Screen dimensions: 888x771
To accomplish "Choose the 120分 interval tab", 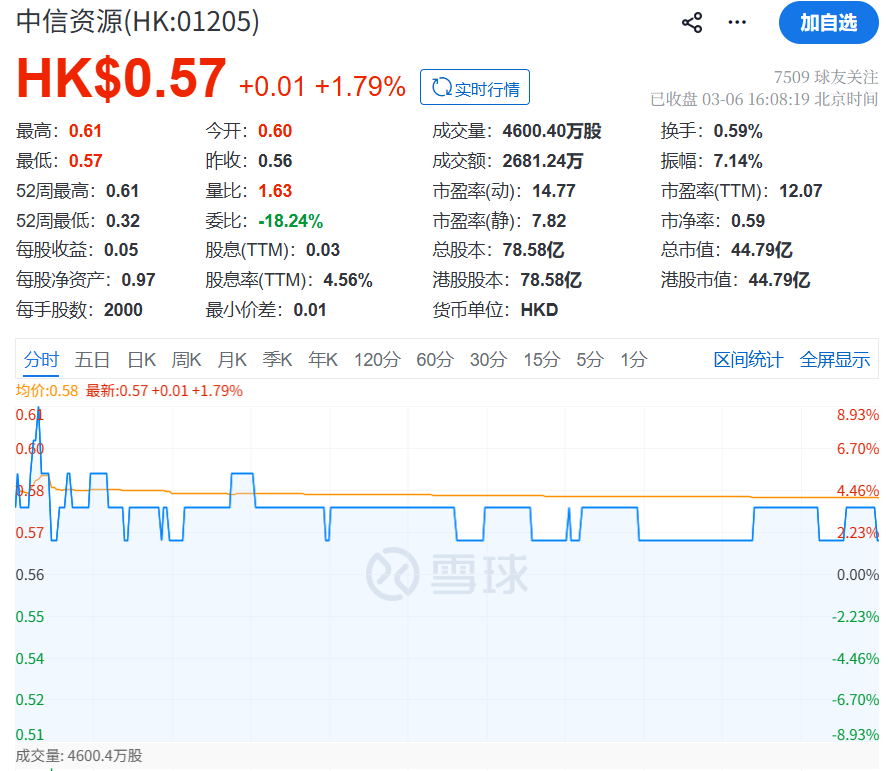I will click(377, 360).
